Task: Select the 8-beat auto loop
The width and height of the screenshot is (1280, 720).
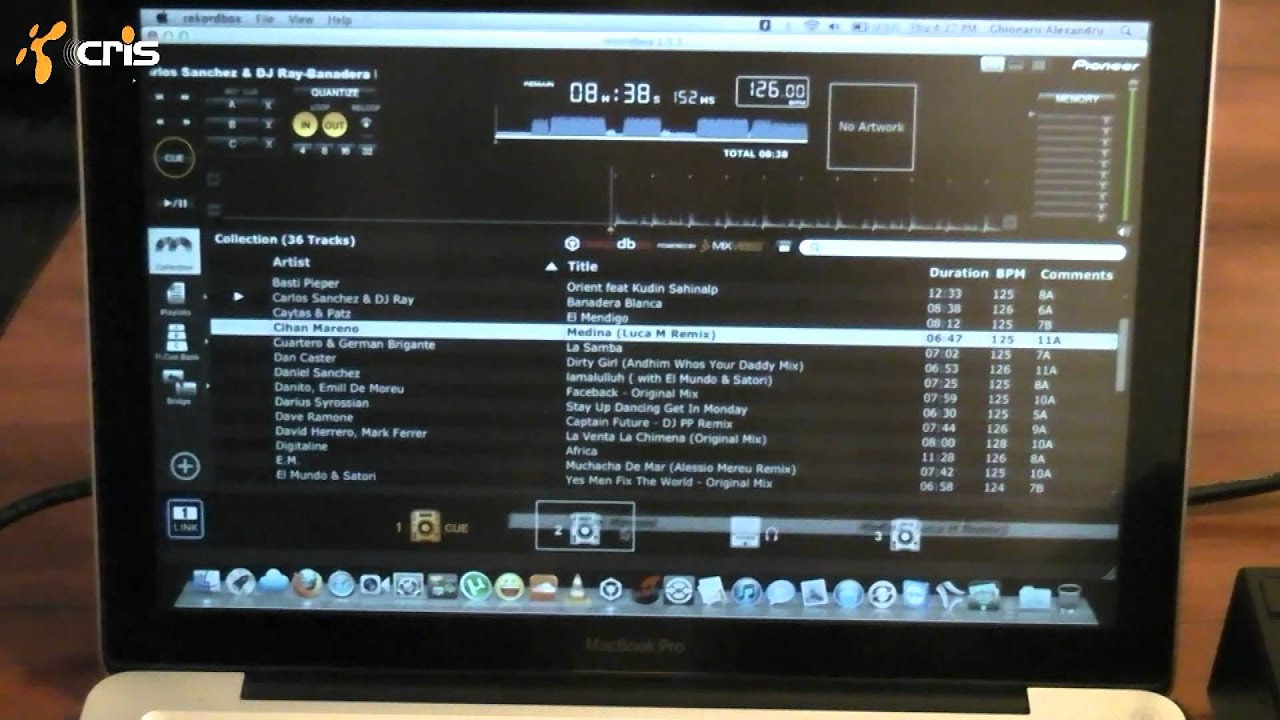Action: (324, 150)
